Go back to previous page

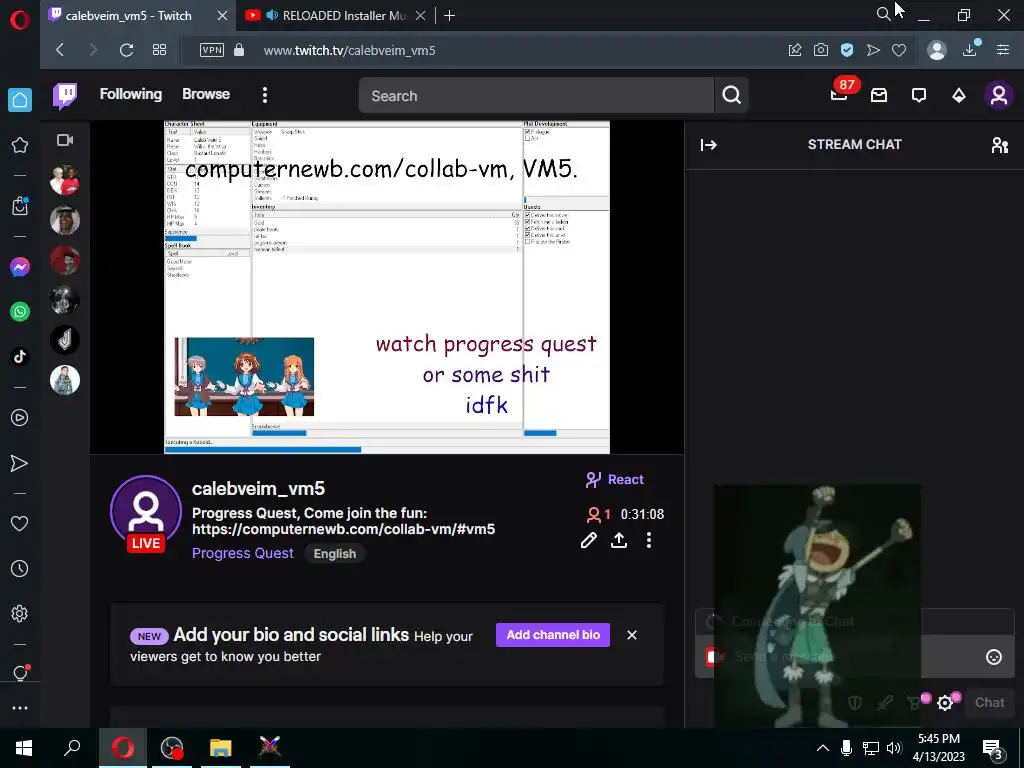click(60, 50)
